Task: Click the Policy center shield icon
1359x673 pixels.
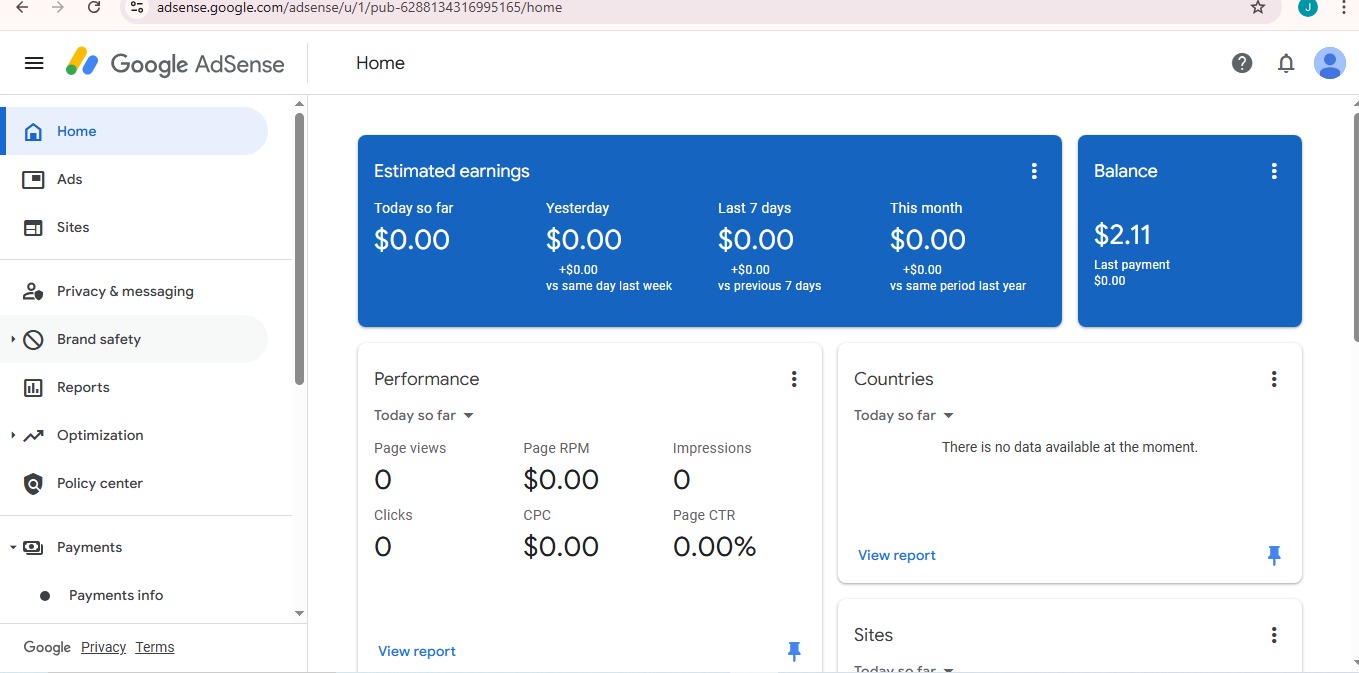Action: click(x=33, y=483)
